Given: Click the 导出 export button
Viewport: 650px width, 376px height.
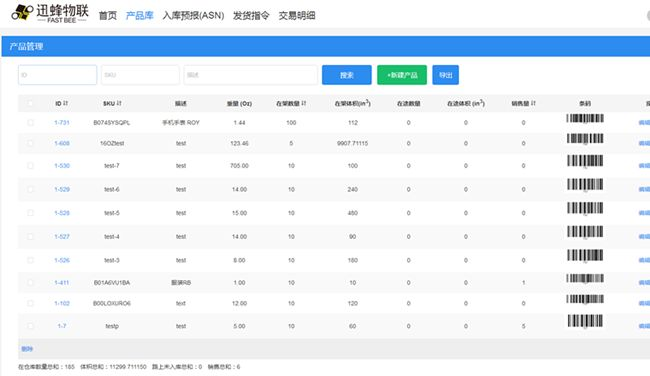Looking at the screenshot, I should [446, 75].
